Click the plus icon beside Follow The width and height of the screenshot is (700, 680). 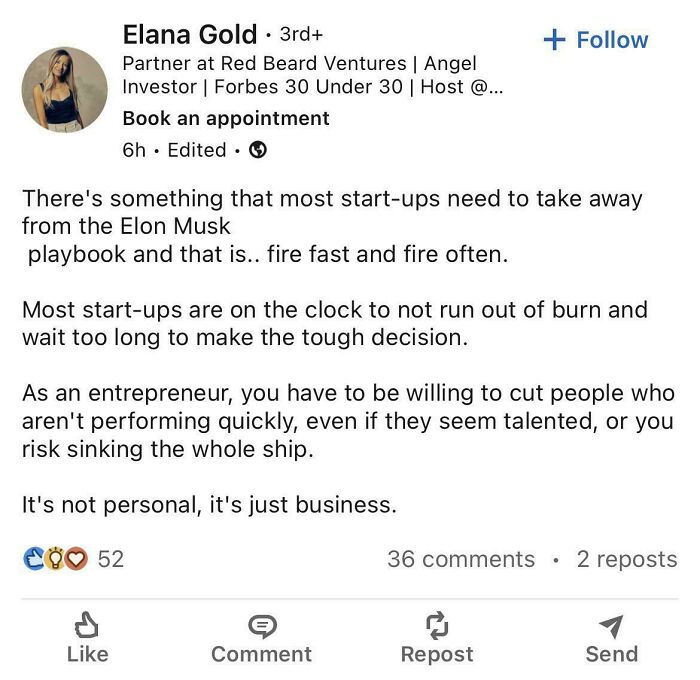tap(554, 40)
